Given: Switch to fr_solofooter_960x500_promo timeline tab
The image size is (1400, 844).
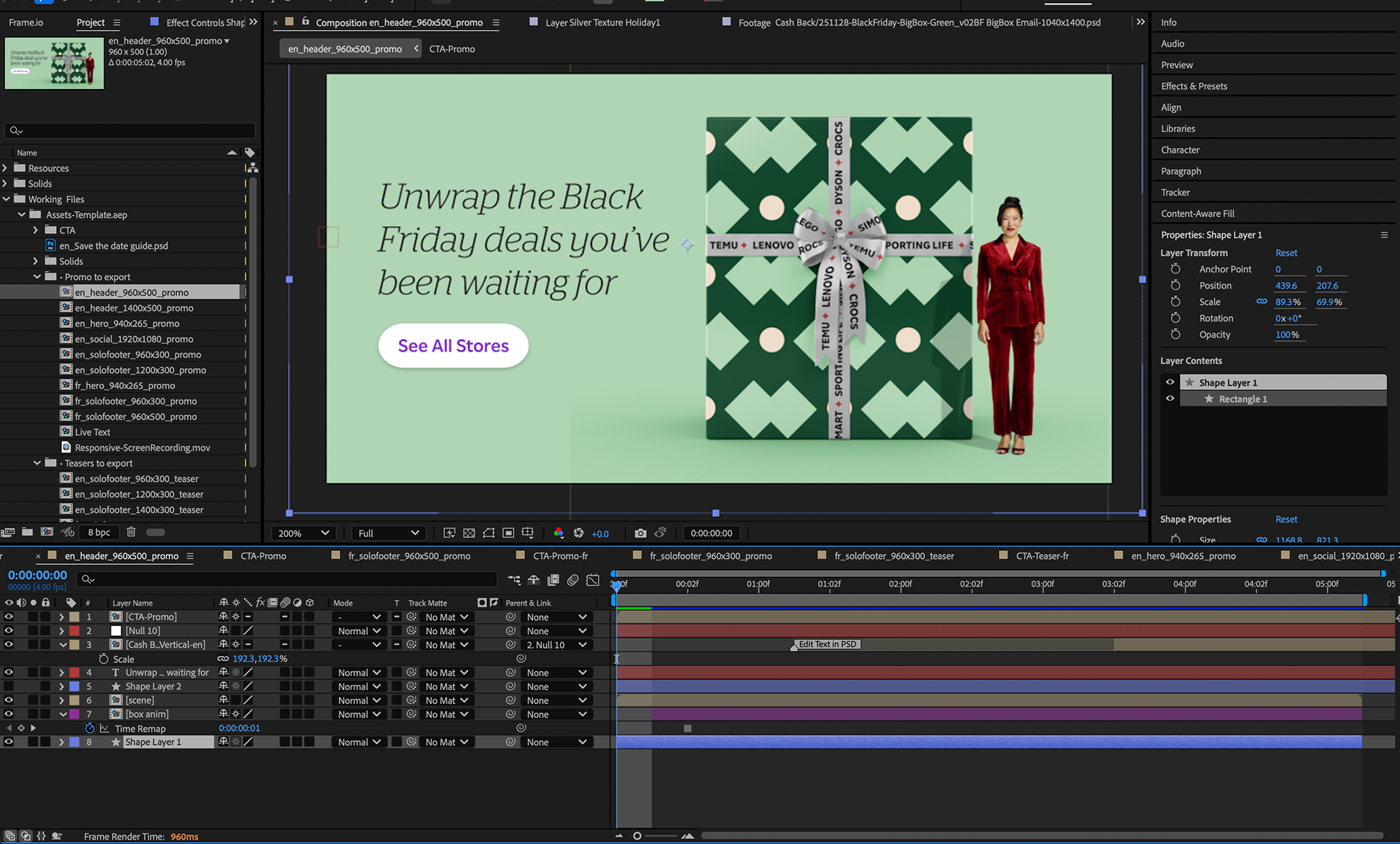Looking at the screenshot, I should (408, 556).
